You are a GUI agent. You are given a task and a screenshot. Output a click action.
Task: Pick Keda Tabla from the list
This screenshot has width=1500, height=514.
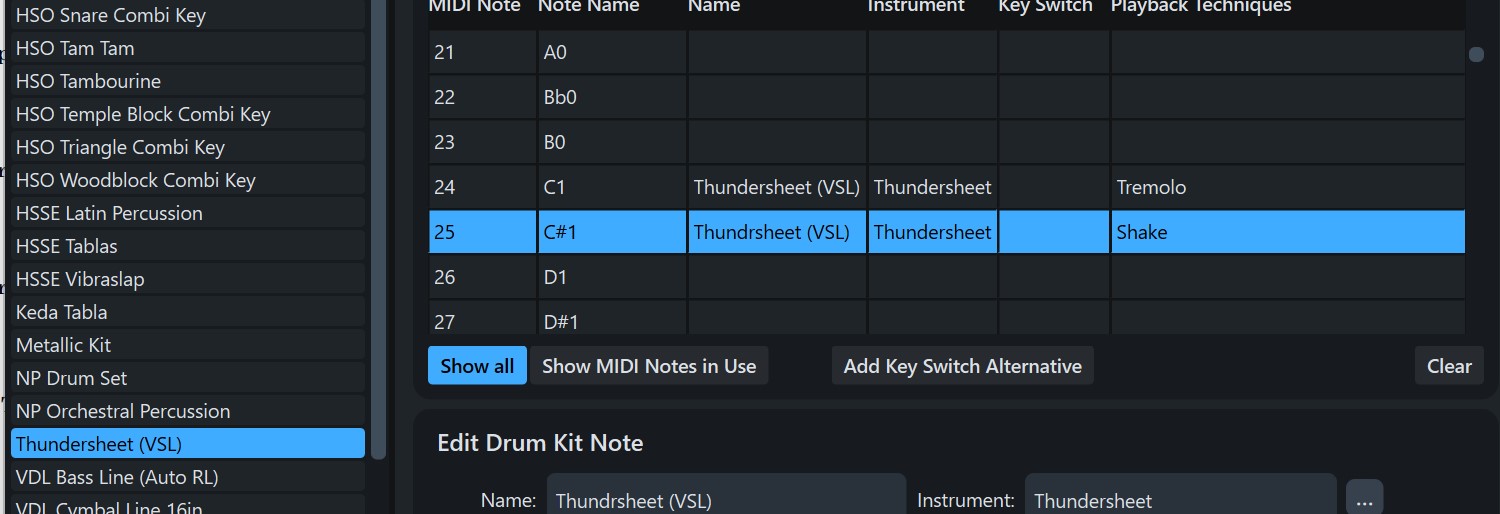click(188, 312)
